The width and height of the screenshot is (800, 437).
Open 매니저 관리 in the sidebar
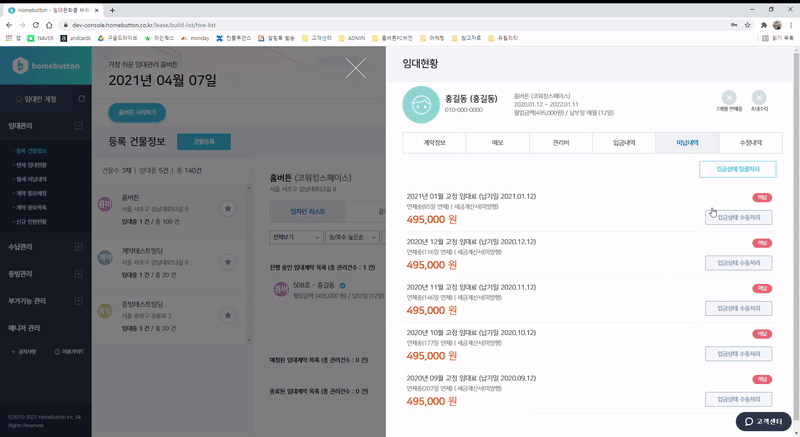(x=24, y=328)
